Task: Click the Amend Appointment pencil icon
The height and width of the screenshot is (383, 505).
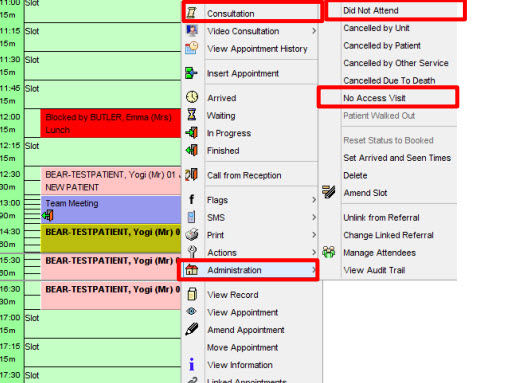Action: [192, 329]
